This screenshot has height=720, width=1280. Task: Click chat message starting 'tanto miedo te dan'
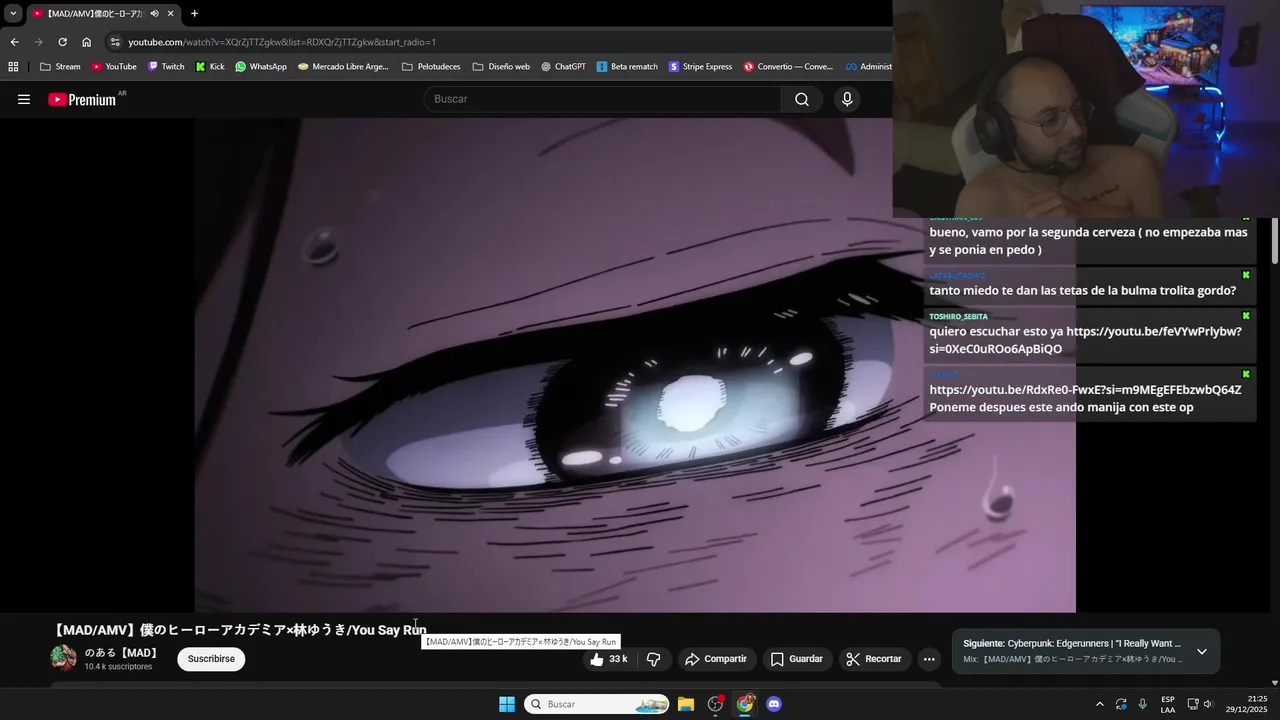pyautogui.click(x=1083, y=290)
